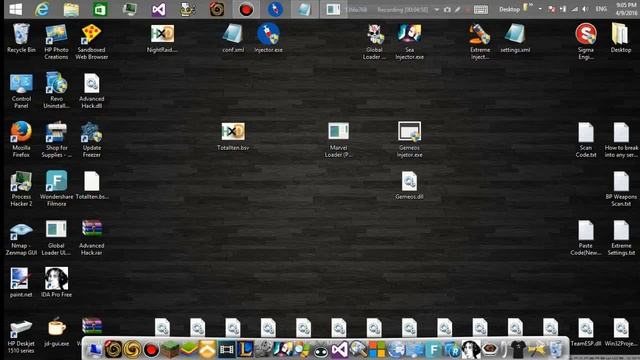Open File Explorer from the taskbar
Viewport: 640px width, 360px height.
coord(71,9)
